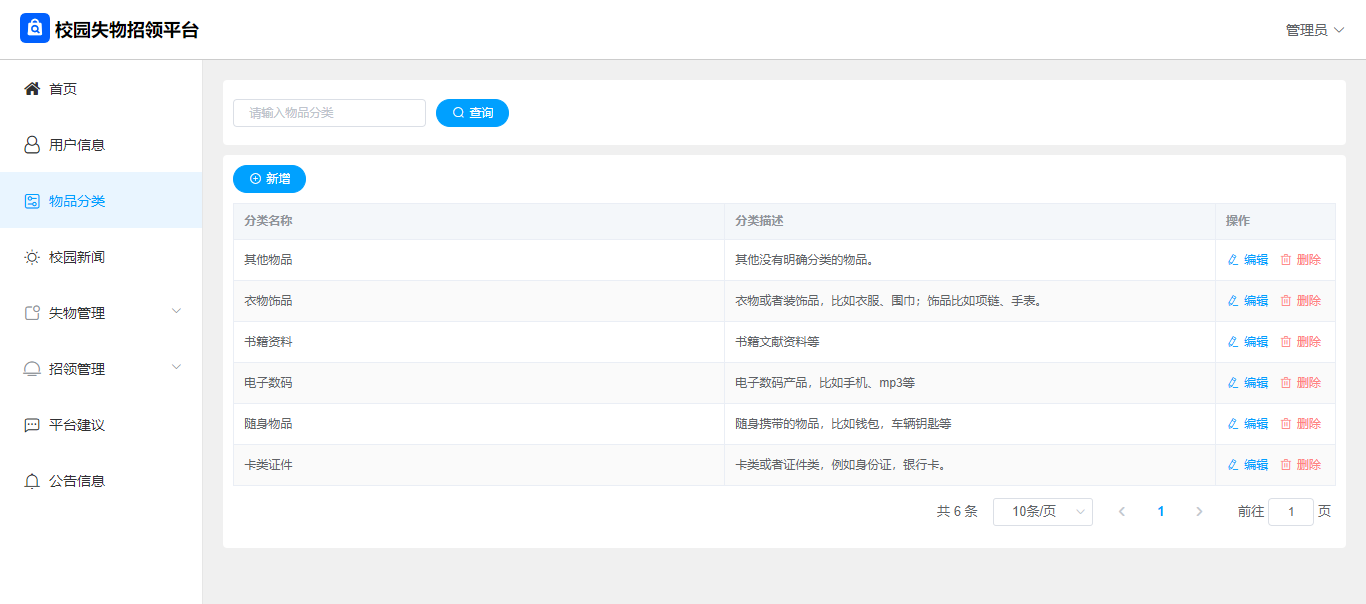The image size is (1366, 604).
Task: Open the 10条/页 page size dropdown
Action: [x=1042, y=512]
